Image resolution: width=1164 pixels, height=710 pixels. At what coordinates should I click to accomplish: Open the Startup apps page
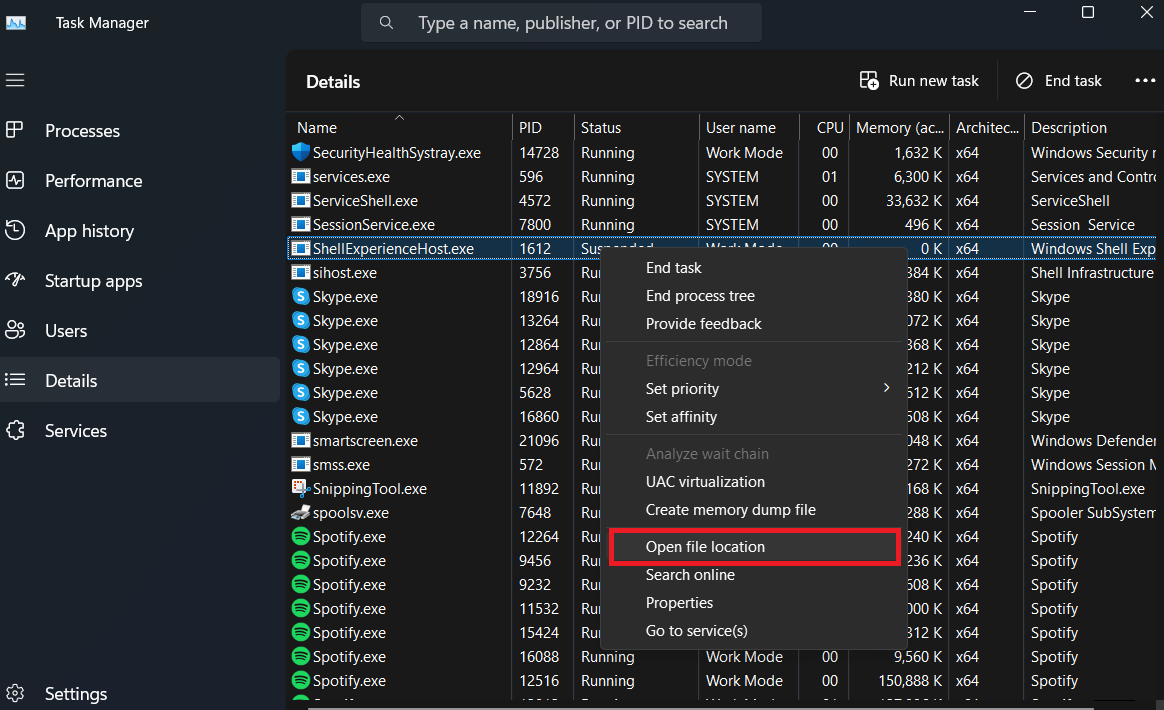(140, 281)
